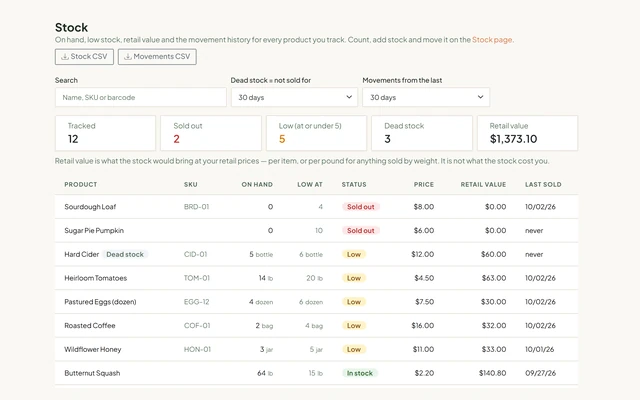
Task: Click the $33.00 retail value cell
Action: pos(494,349)
